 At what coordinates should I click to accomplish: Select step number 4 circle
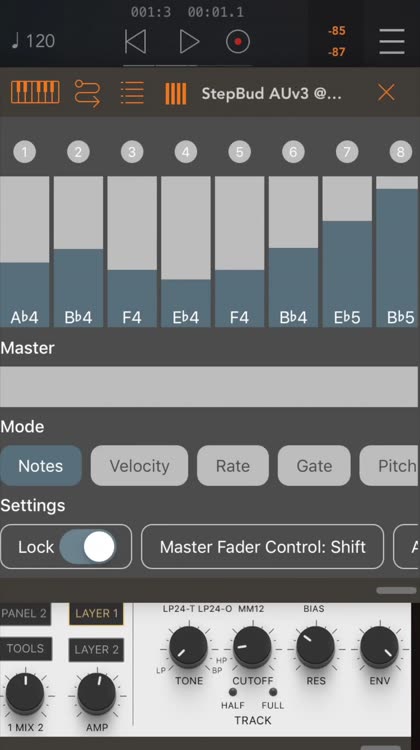coord(186,152)
